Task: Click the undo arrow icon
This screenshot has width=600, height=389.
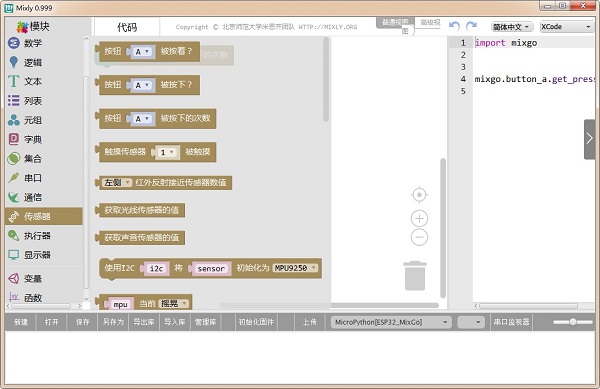Action: click(x=454, y=26)
